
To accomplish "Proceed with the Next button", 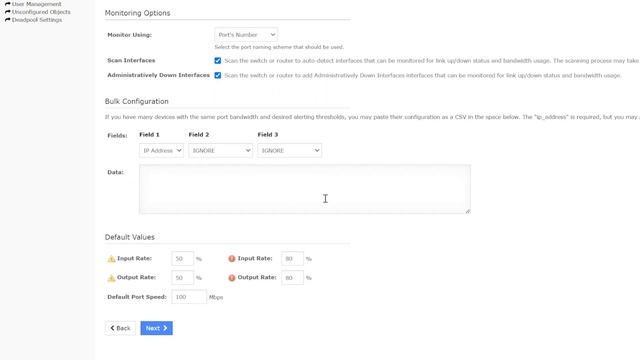I will tap(157, 328).
